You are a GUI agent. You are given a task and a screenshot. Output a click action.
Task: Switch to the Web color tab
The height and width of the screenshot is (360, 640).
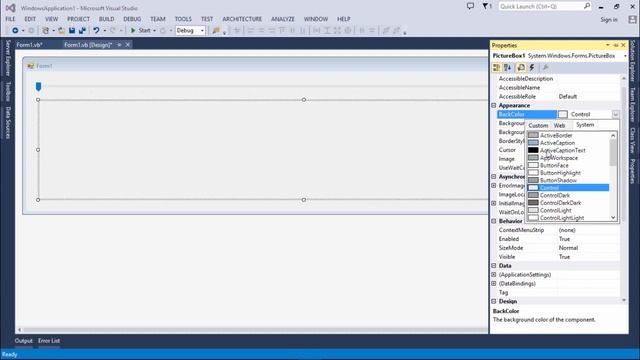pyautogui.click(x=560, y=125)
